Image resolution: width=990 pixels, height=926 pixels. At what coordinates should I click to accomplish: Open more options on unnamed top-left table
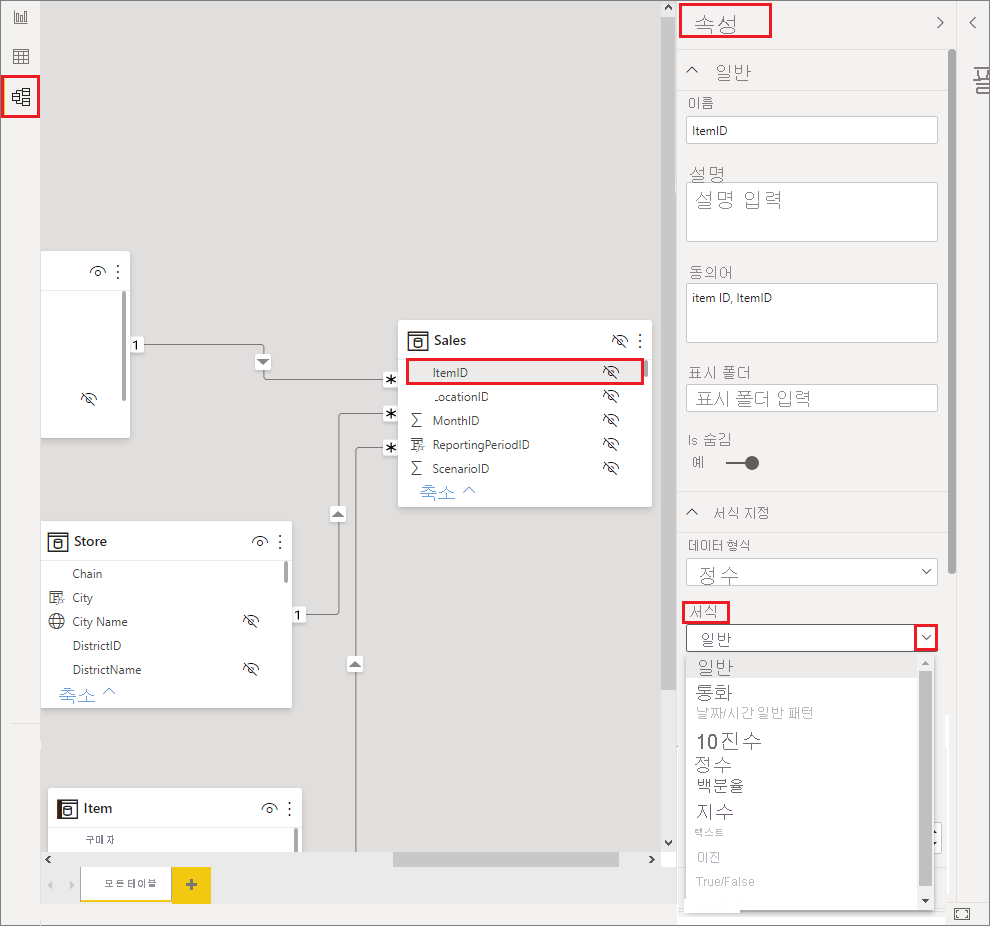coord(118,271)
